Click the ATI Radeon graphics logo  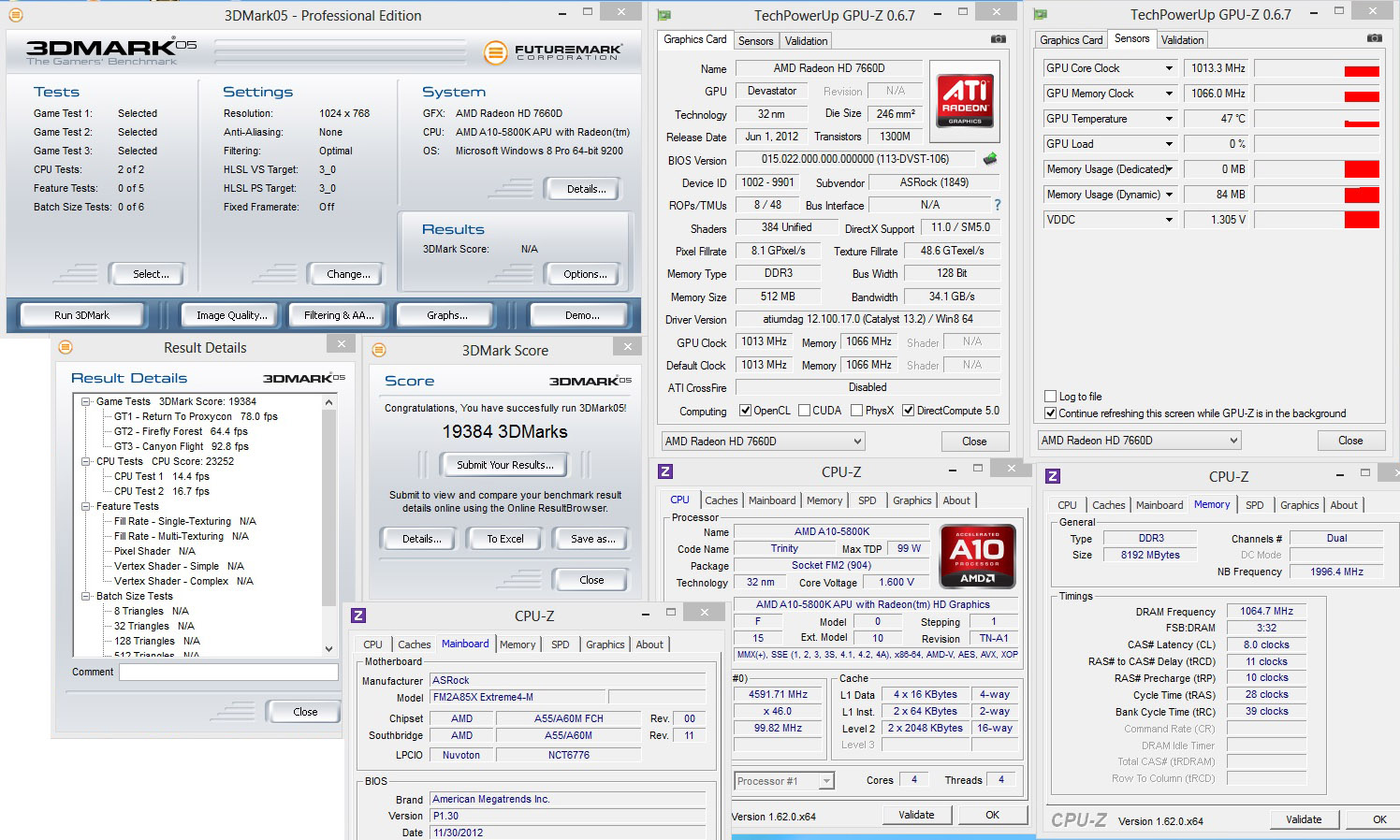965,101
